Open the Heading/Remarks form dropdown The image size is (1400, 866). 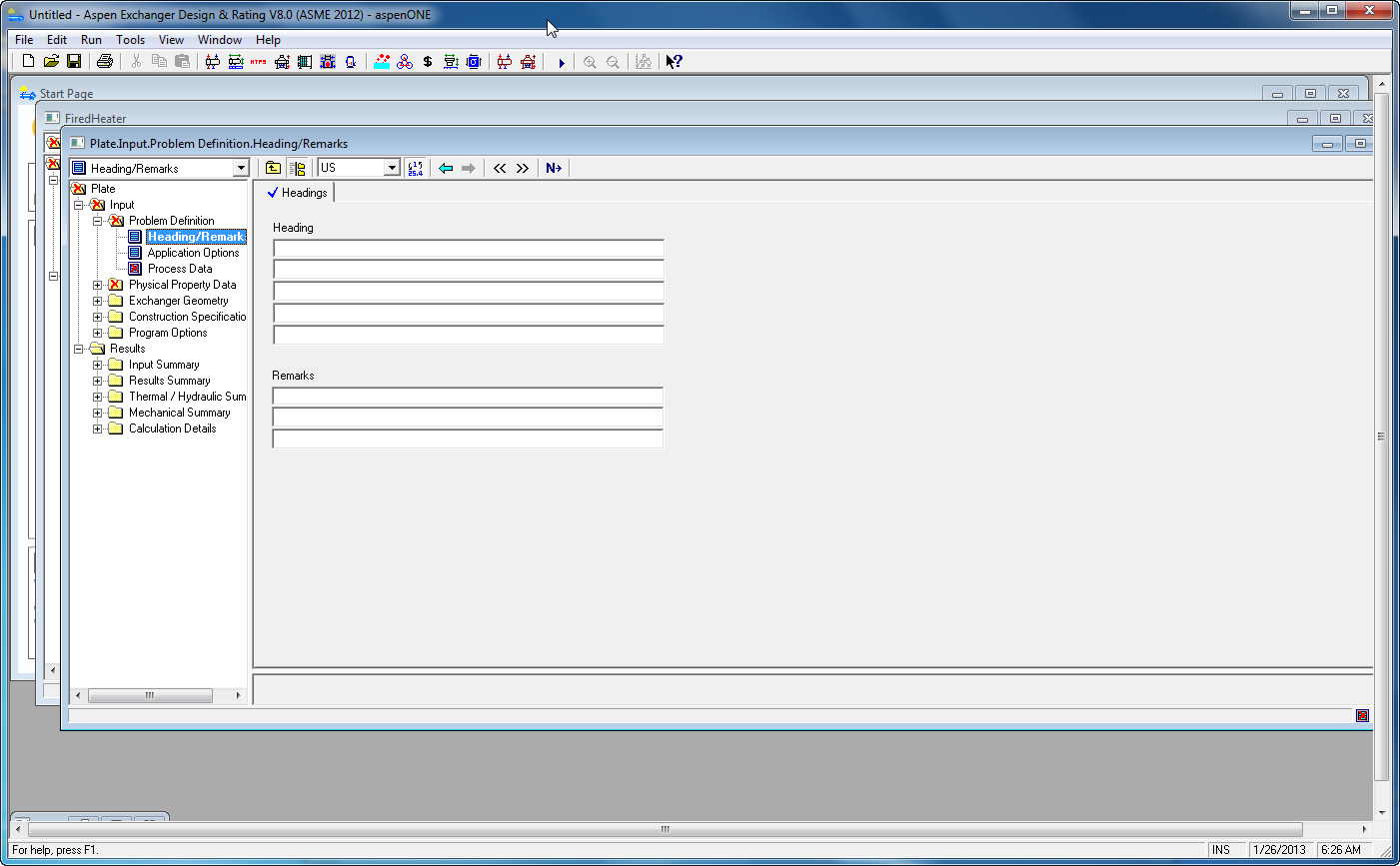click(241, 168)
